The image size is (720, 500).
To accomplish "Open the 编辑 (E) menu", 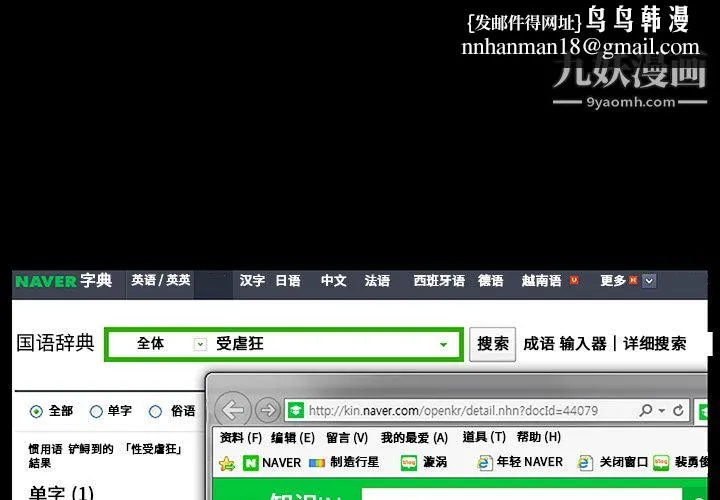I will point(293,438).
